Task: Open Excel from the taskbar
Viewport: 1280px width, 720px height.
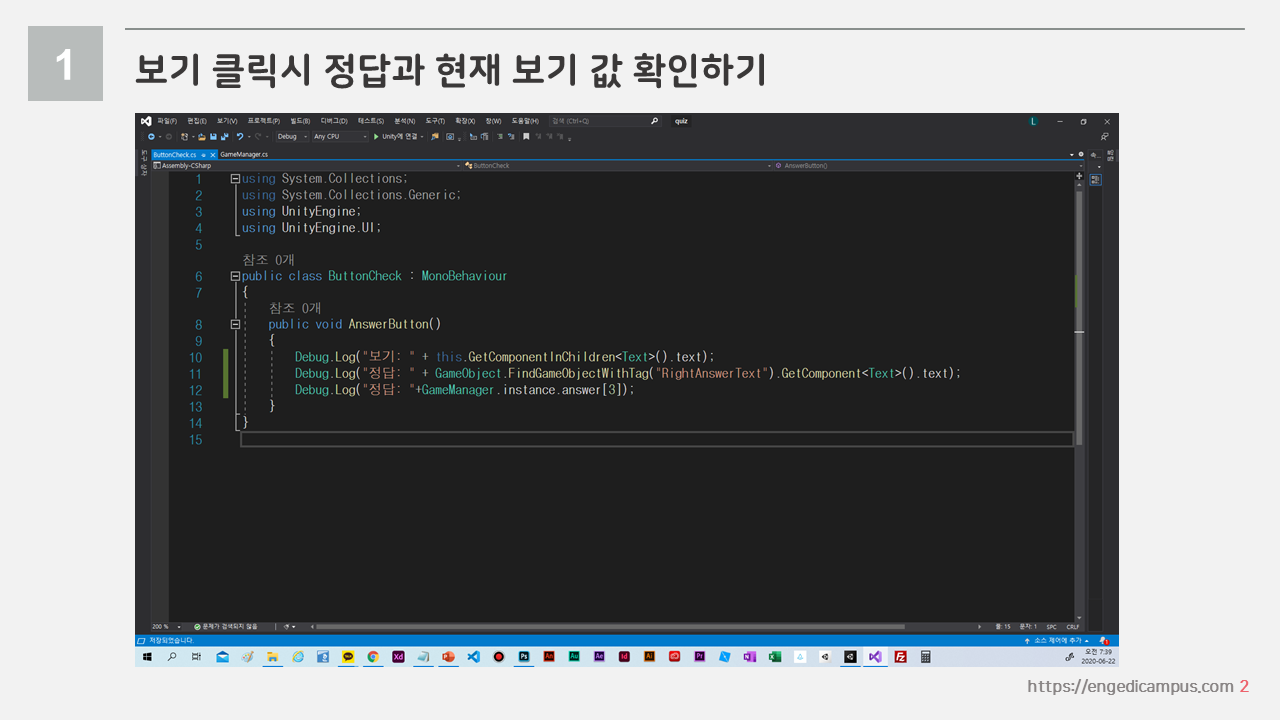Action: click(774, 657)
